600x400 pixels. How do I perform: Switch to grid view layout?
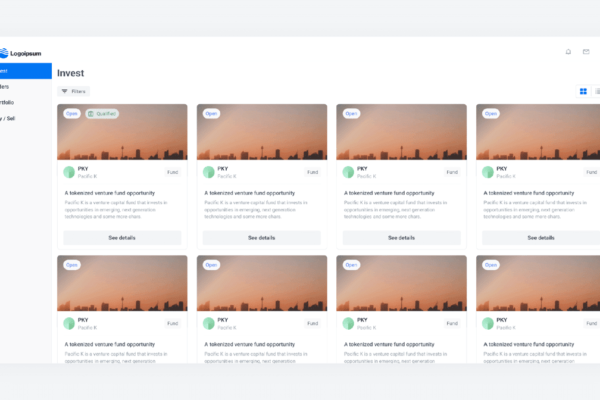(583, 91)
